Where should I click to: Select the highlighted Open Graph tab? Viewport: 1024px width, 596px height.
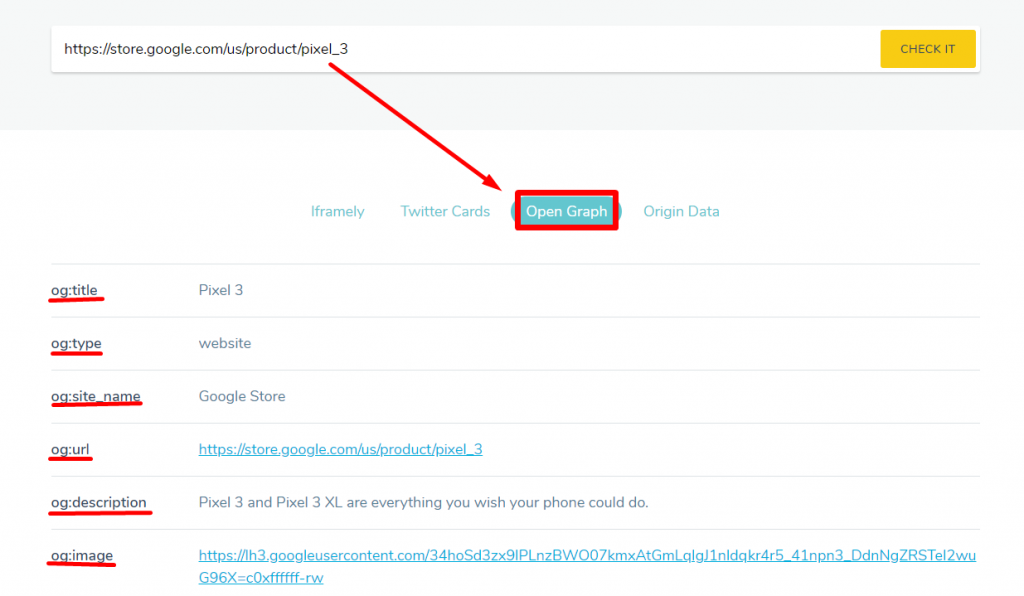[566, 211]
